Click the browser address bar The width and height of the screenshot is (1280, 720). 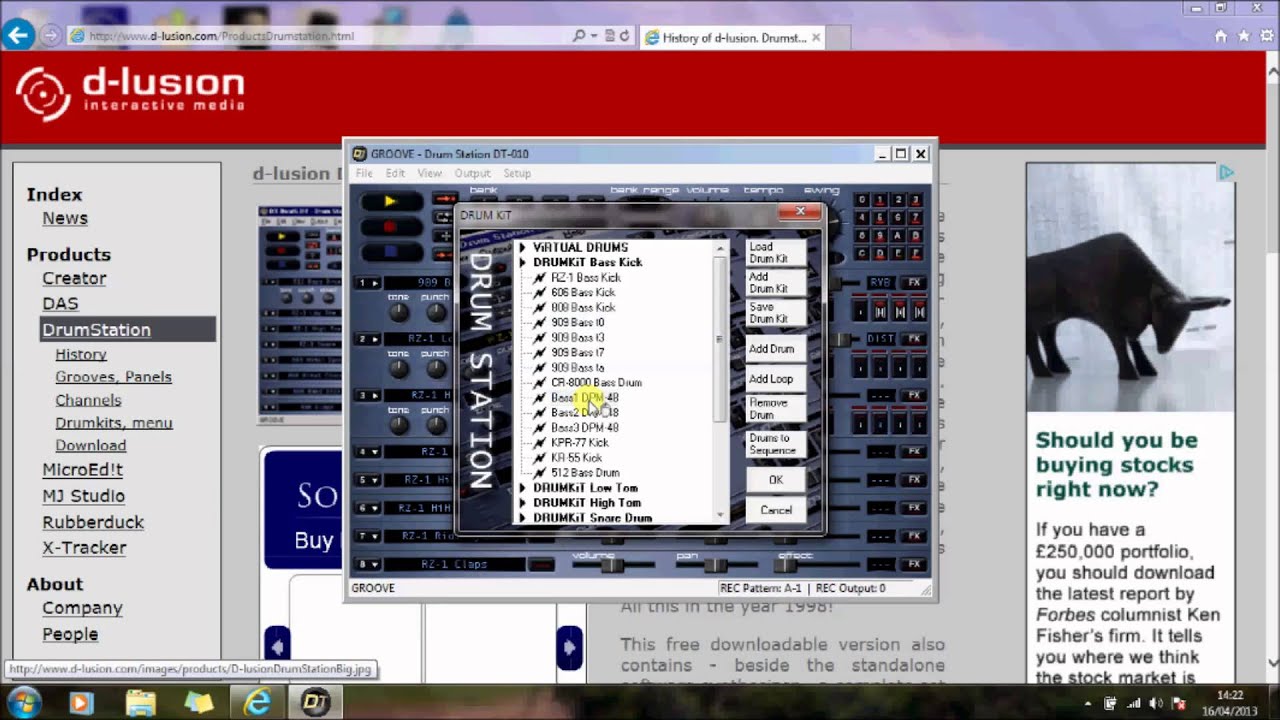pos(320,36)
